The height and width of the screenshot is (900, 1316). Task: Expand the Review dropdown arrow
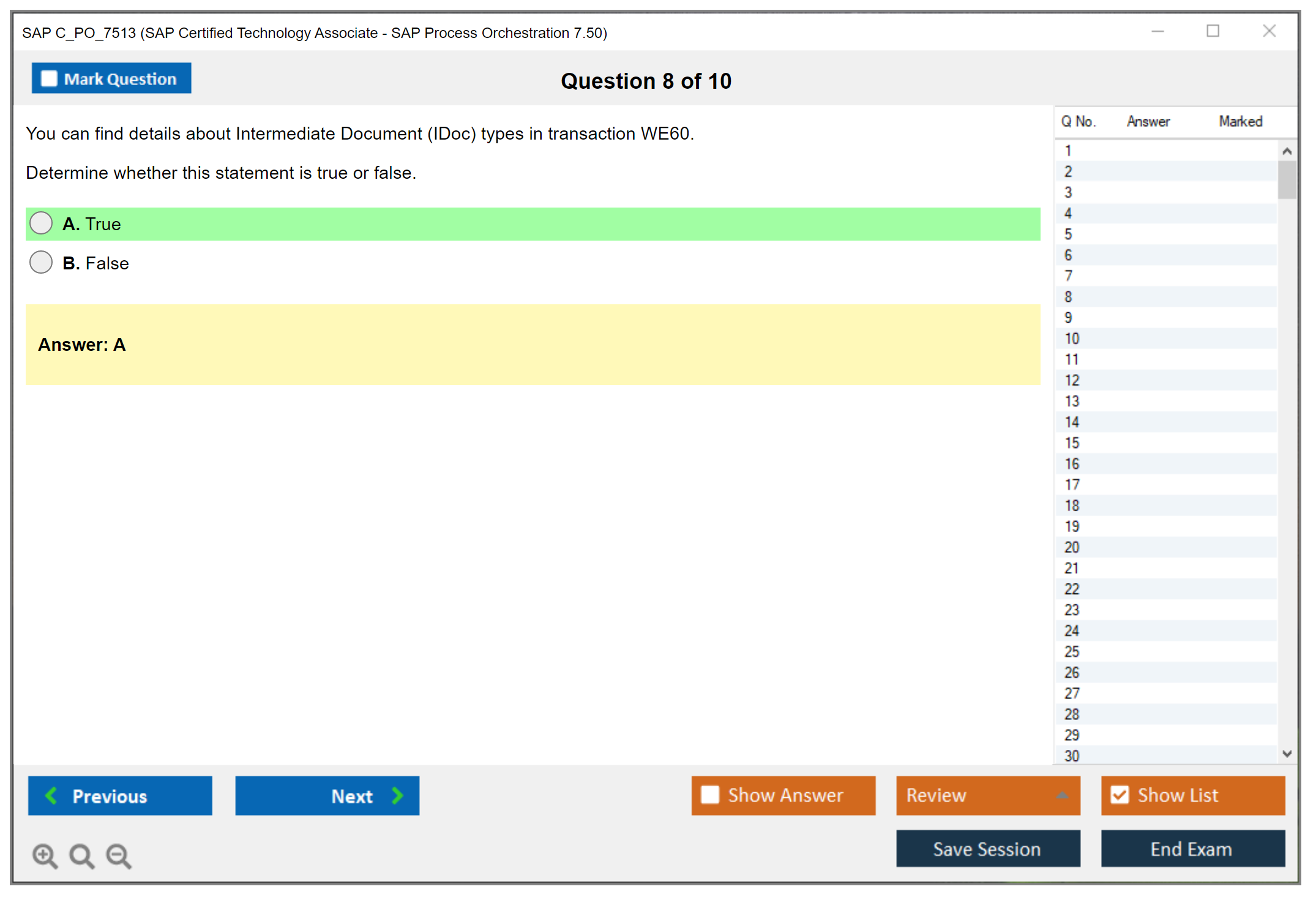(x=1062, y=795)
